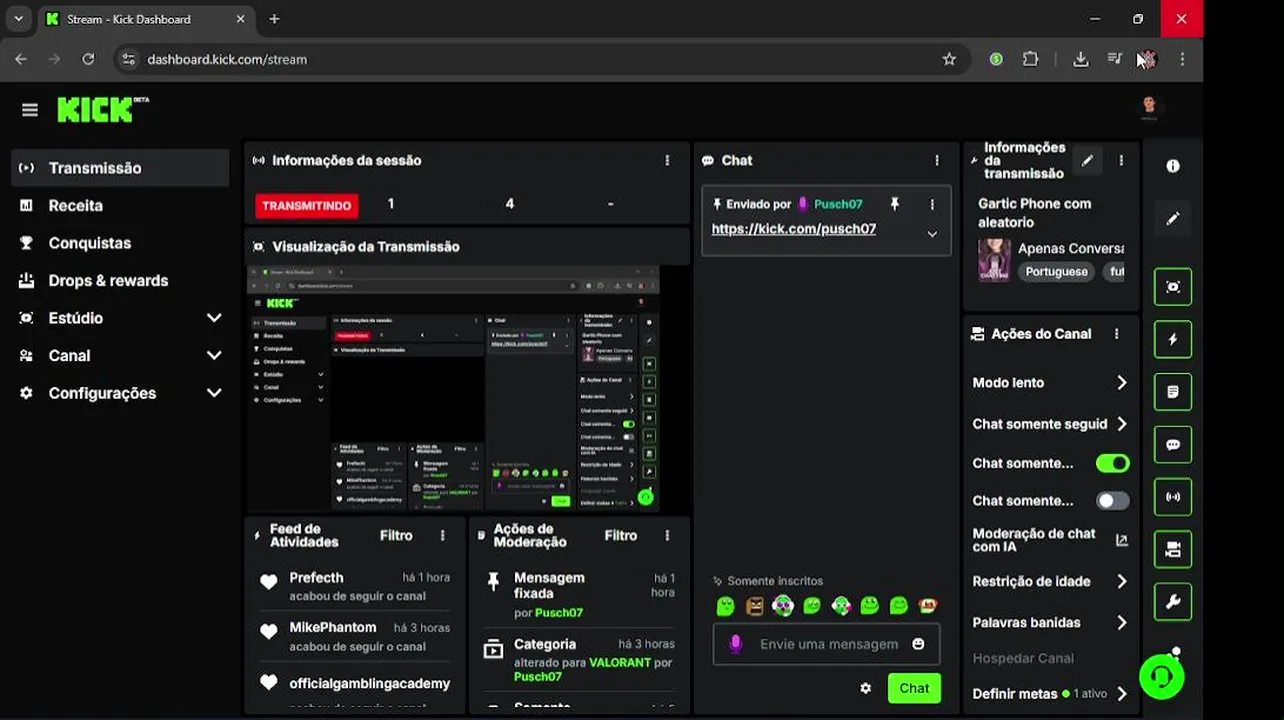Click the broadcast signal widget icon in sidebar
The image size is (1284, 720).
coord(1173,497)
